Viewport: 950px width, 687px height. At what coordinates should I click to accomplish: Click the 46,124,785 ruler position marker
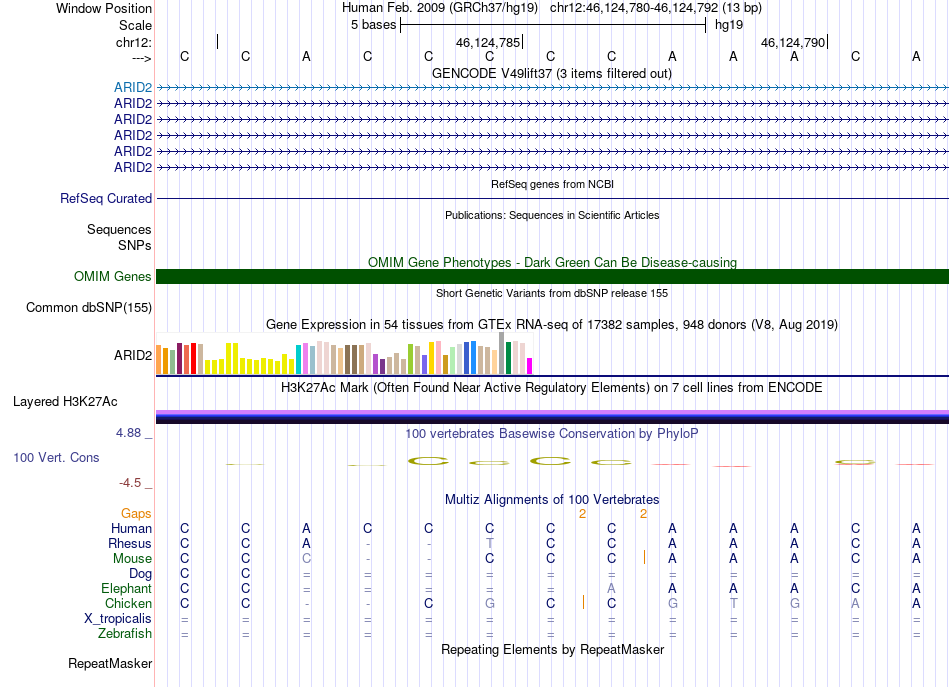488,42
